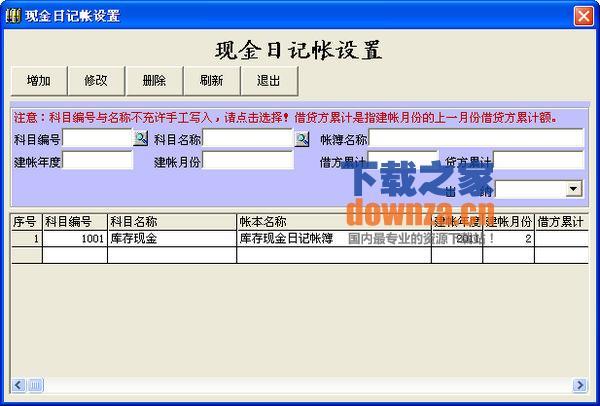
Task: Refresh the list with 刷新 button
Action: pos(212,81)
